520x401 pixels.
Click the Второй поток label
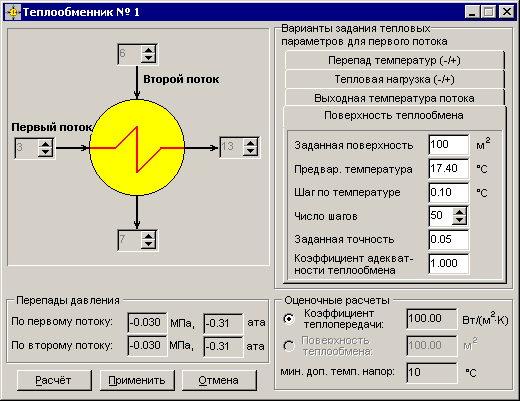(x=181, y=79)
